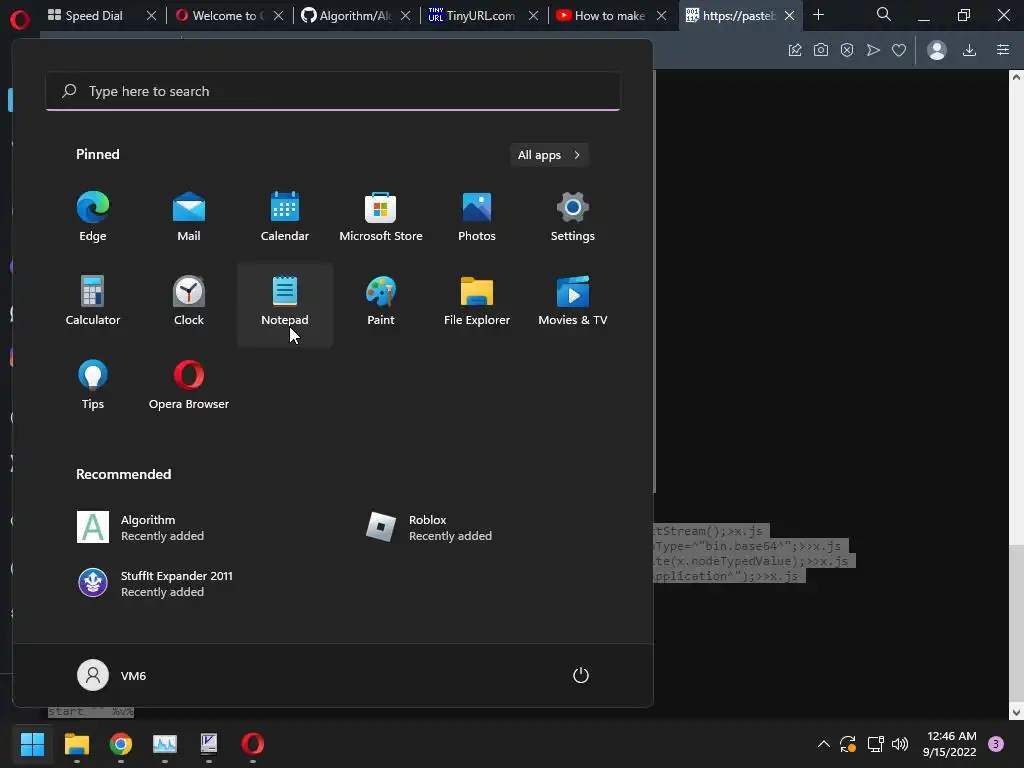Launch Movies & TV app
The height and width of the screenshot is (768, 1024).
click(x=573, y=301)
